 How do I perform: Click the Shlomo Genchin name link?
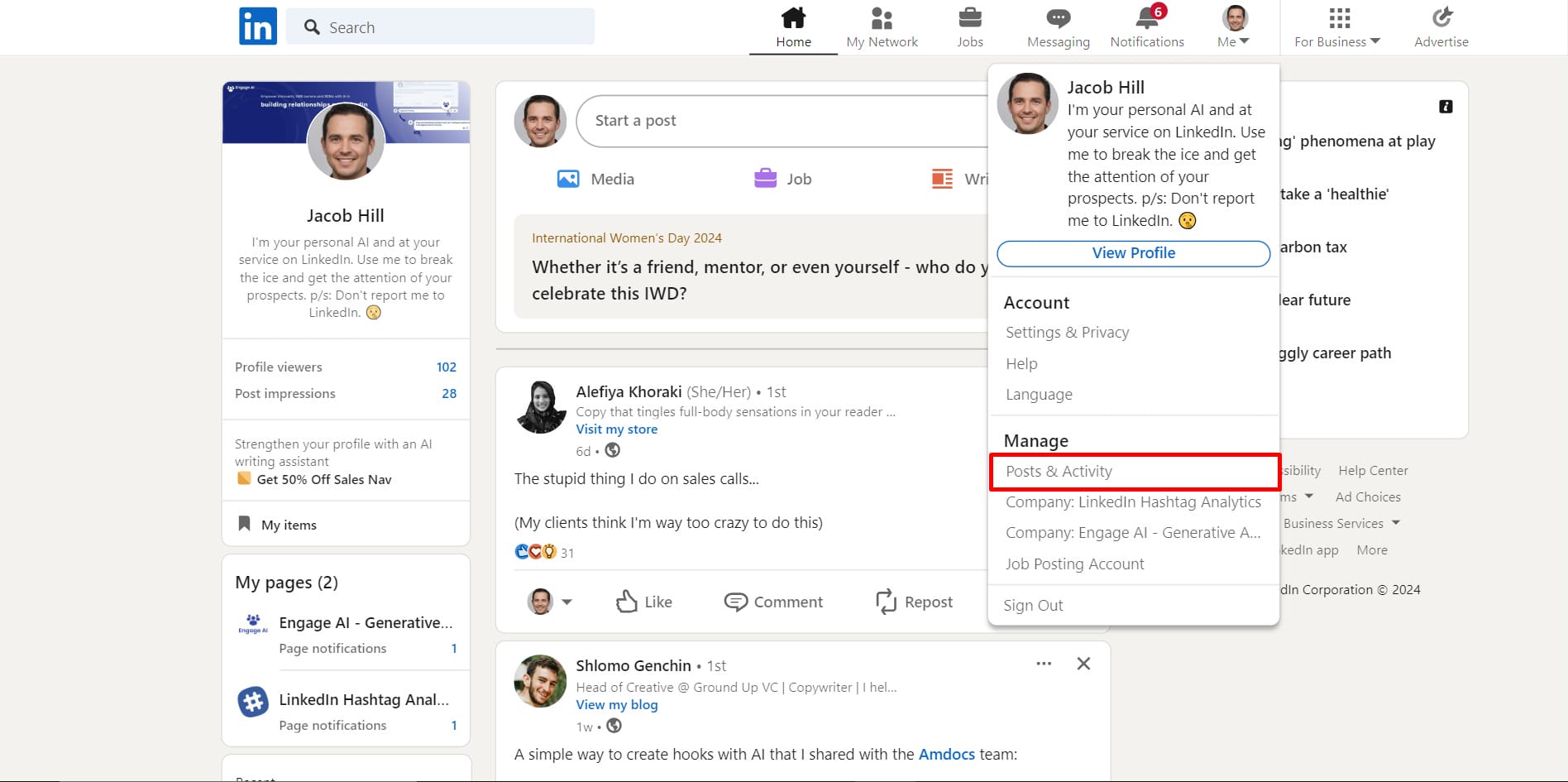click(633, 665)
